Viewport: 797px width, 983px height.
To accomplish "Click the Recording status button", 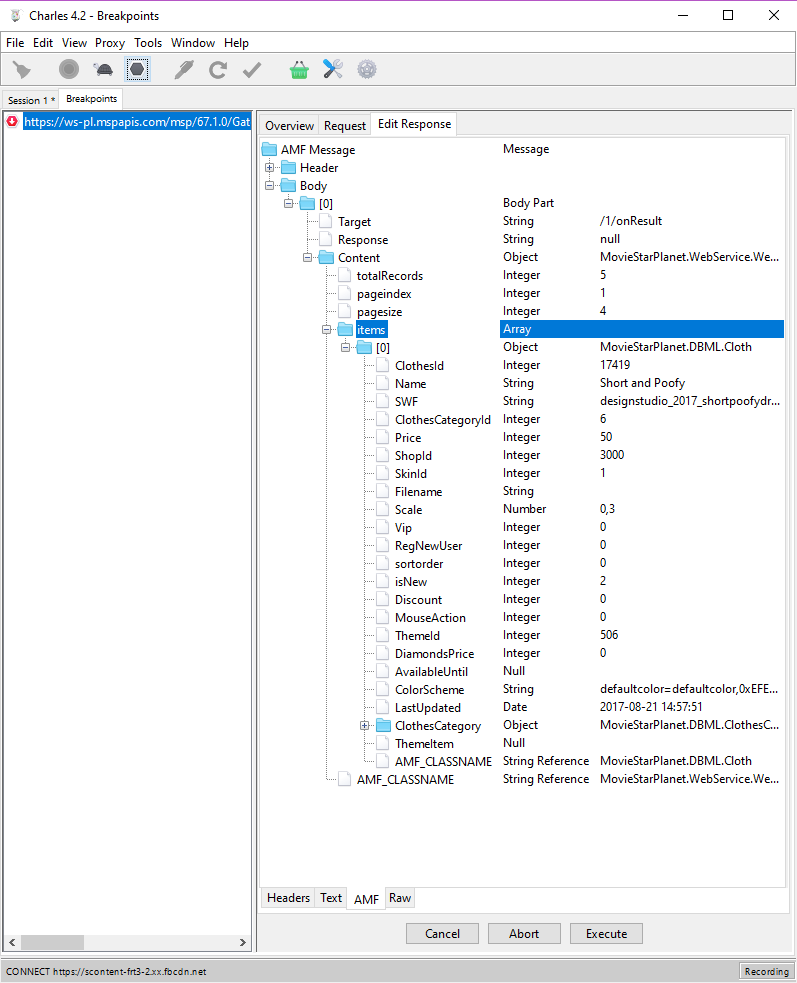I will 766,971.
